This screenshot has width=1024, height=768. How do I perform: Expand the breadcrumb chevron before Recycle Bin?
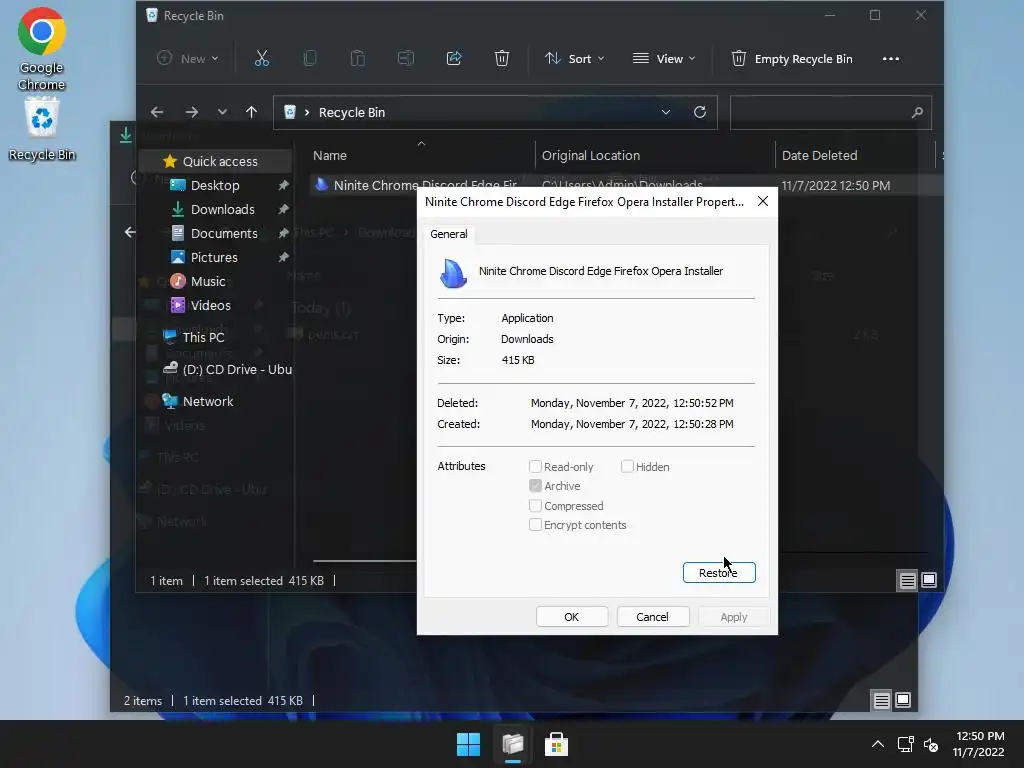pos(306,112)
